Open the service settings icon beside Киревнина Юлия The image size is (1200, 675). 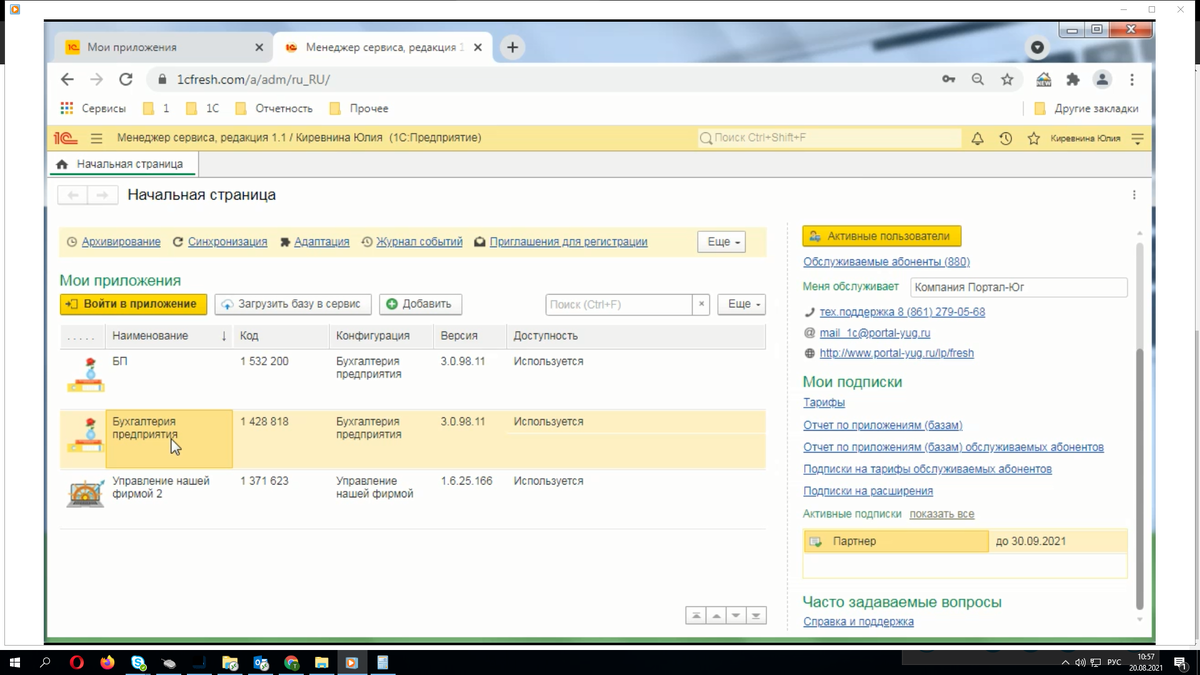(x=1137, y=139)
